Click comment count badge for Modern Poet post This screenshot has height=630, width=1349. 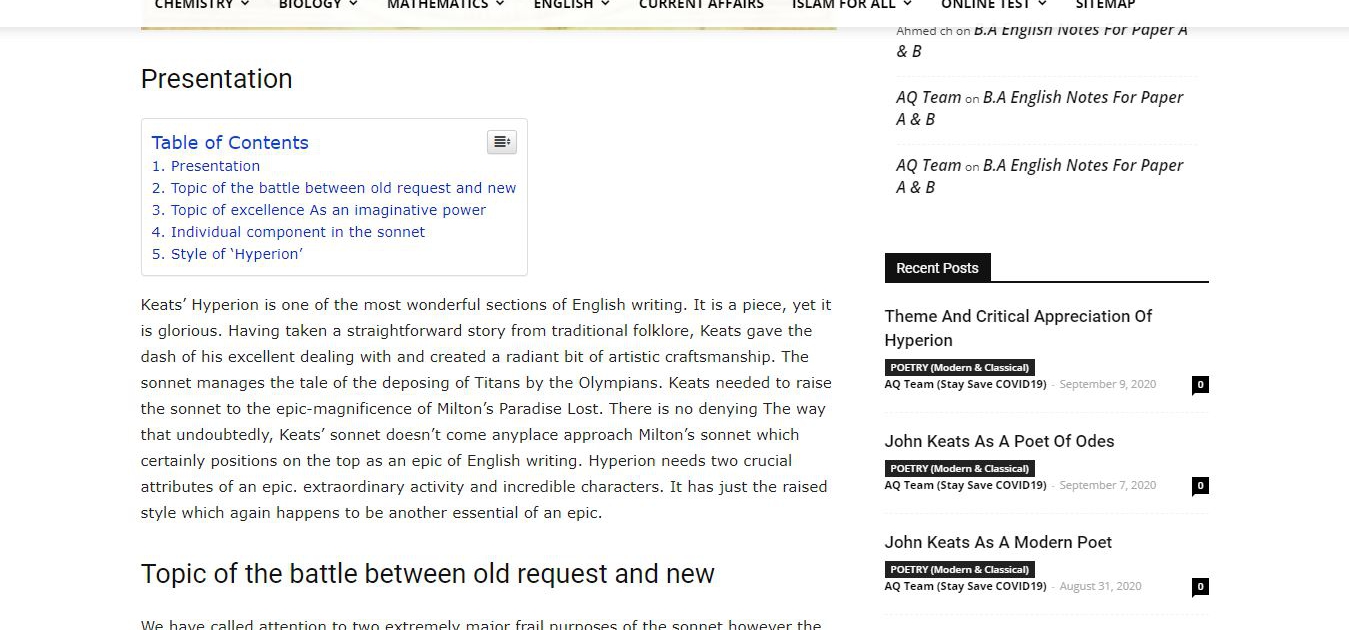1200,587
